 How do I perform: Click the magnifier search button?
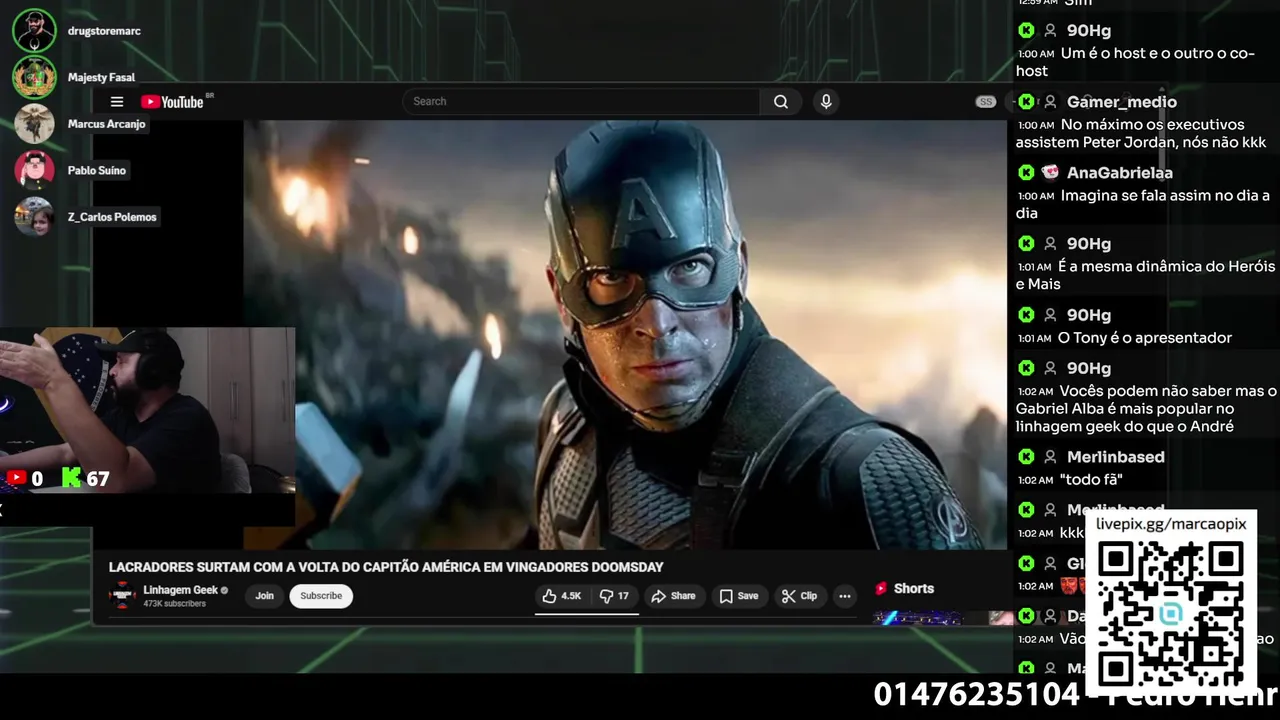(781, 101)
